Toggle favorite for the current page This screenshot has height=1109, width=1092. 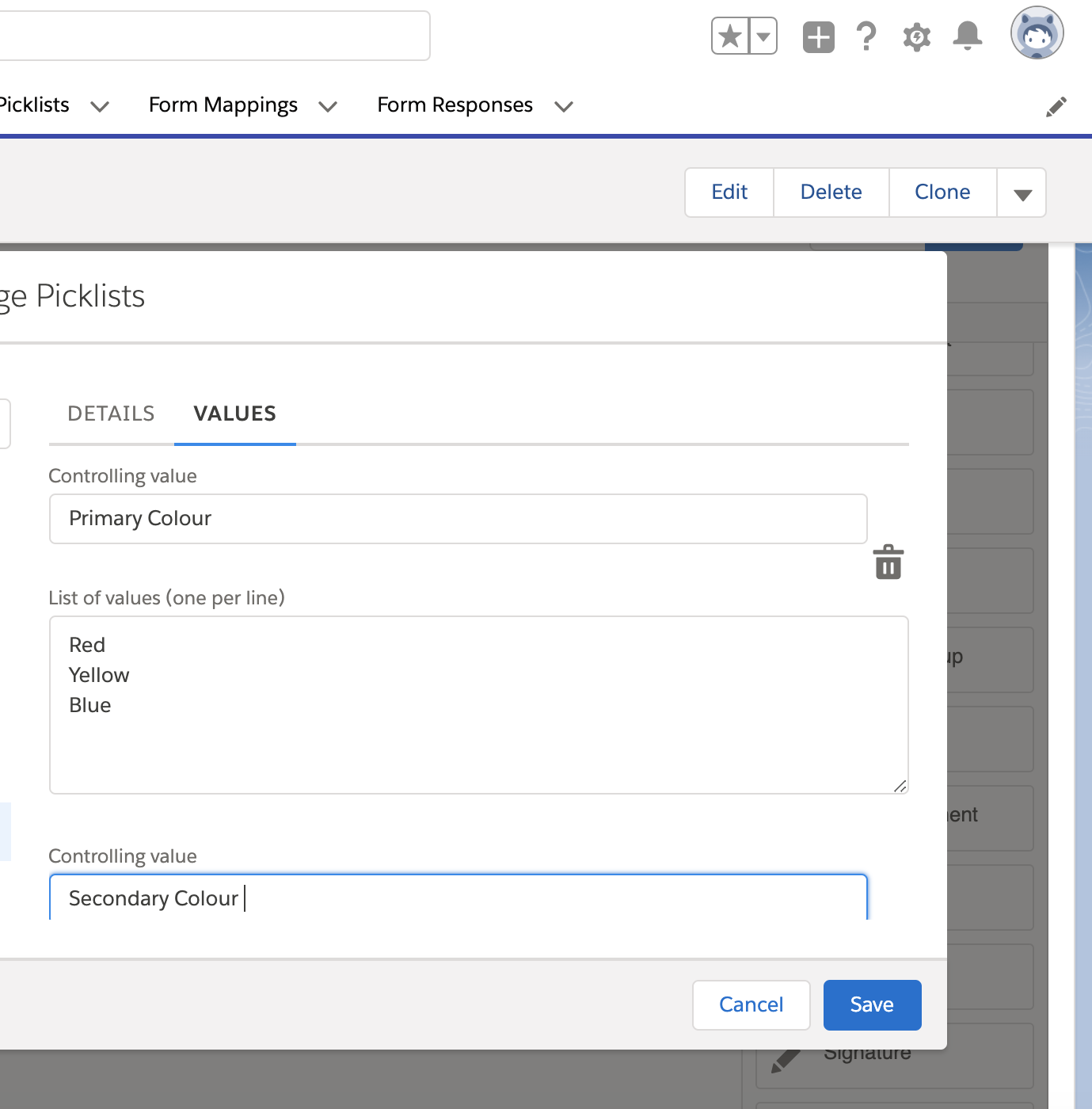click(x=729, y=36)
